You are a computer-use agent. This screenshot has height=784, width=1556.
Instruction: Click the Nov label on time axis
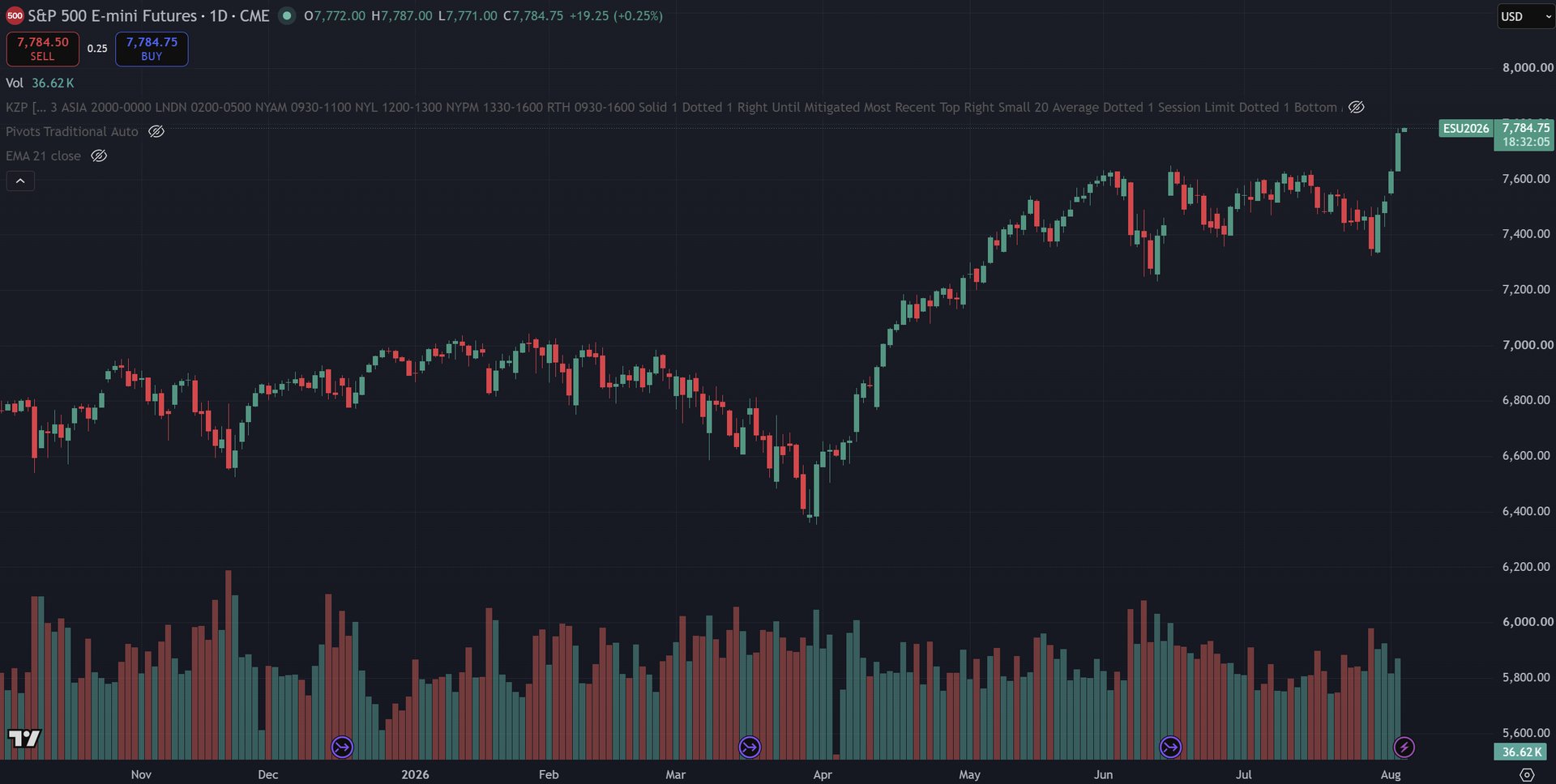coord(141,774)
